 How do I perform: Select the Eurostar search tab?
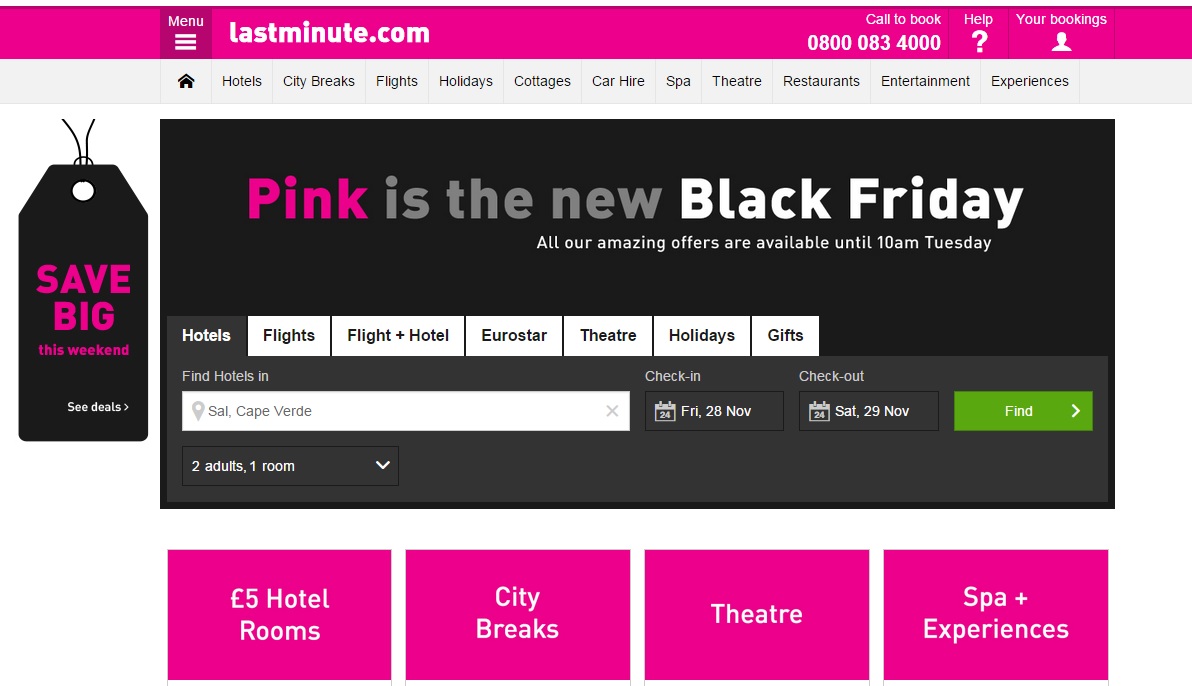click(514, 335)
